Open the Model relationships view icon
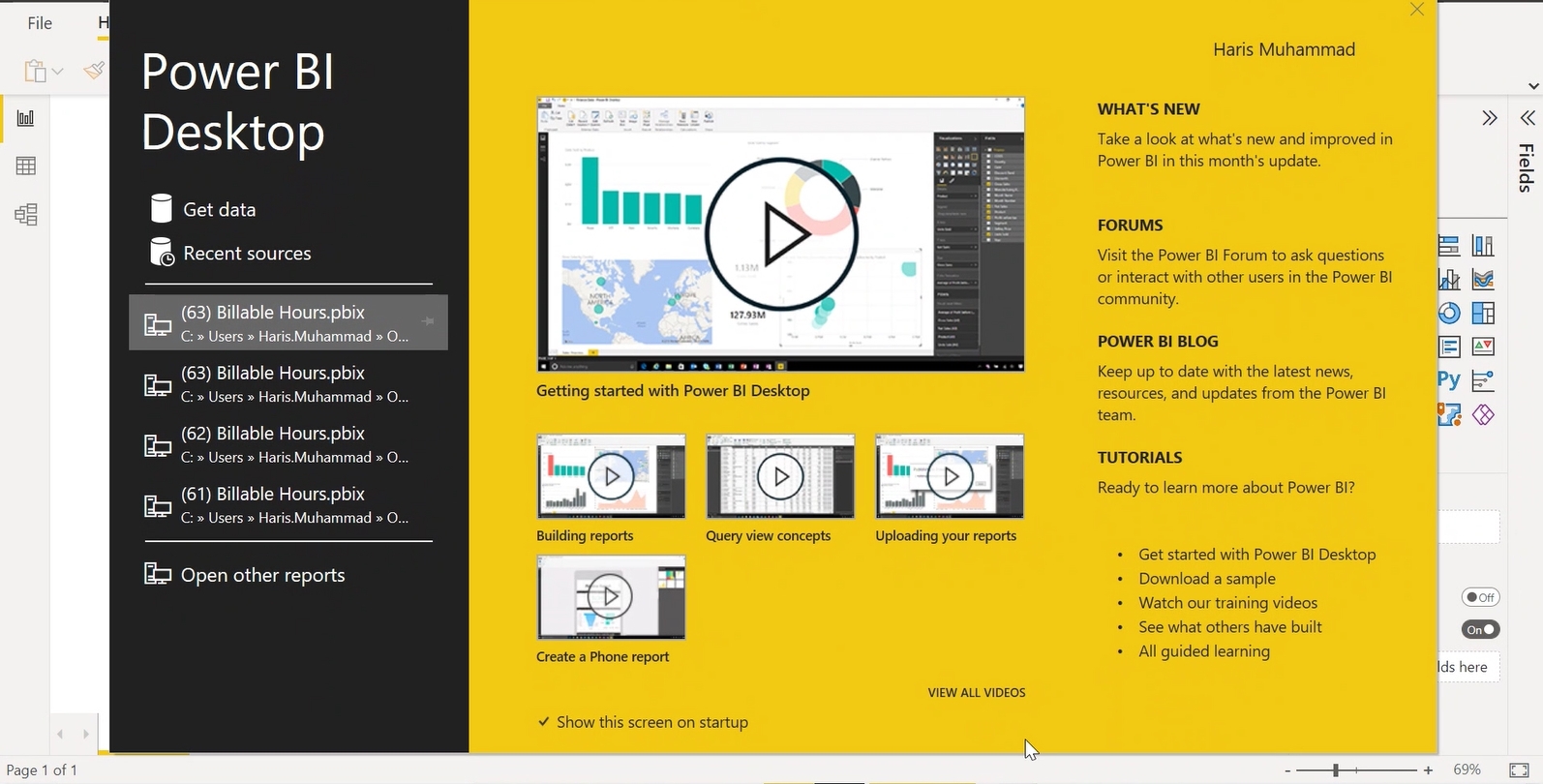1543x784 pixels. 26,214
